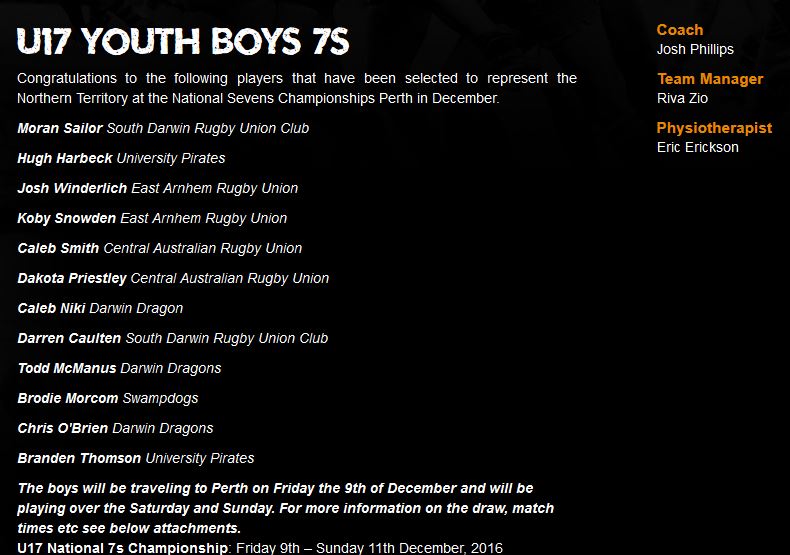The width and height of the screenshot is (790, 555).
Task: Select team manager Riva Zio
Action: 682,98
